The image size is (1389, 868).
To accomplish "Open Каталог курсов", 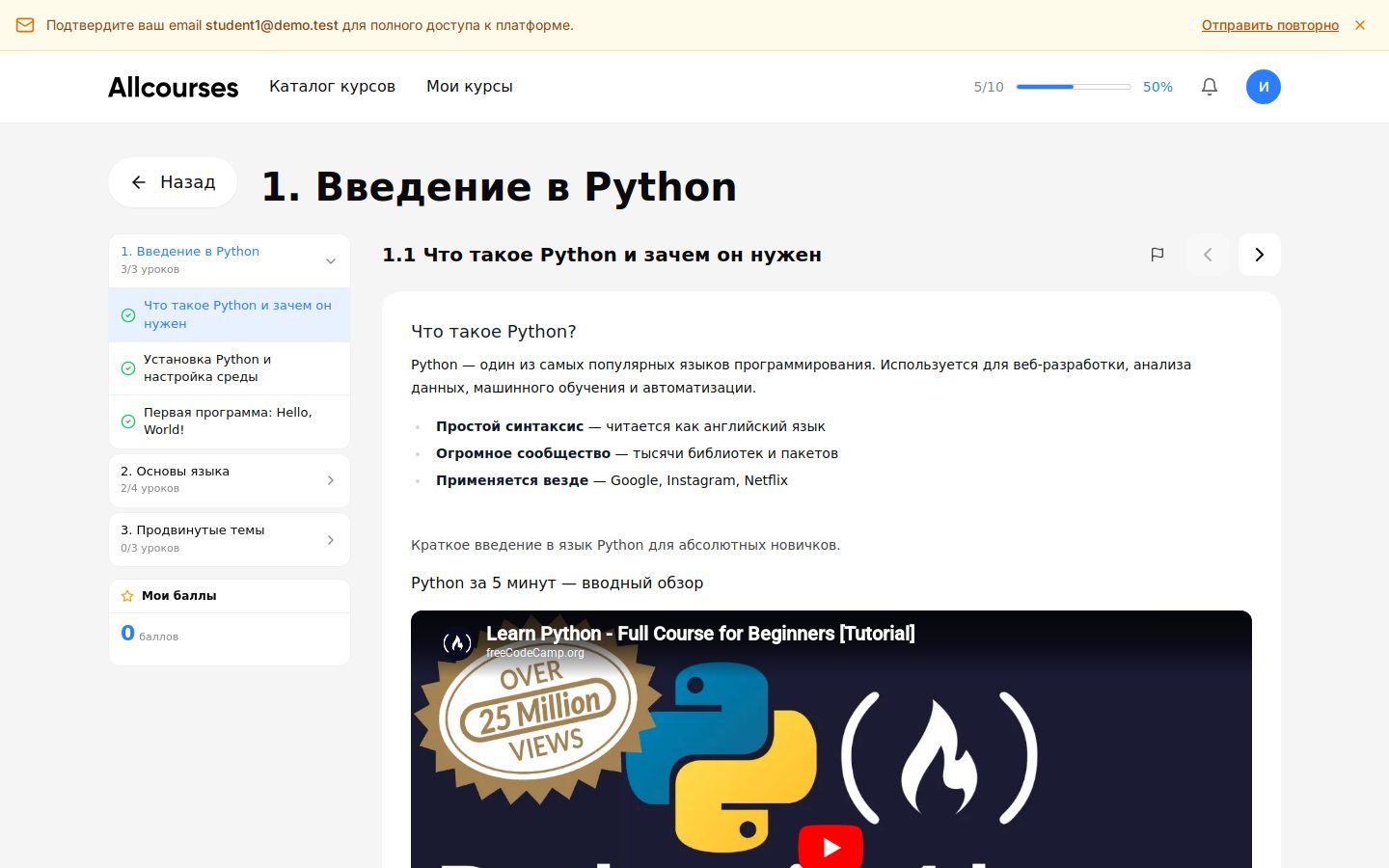I will click(332, 87).
